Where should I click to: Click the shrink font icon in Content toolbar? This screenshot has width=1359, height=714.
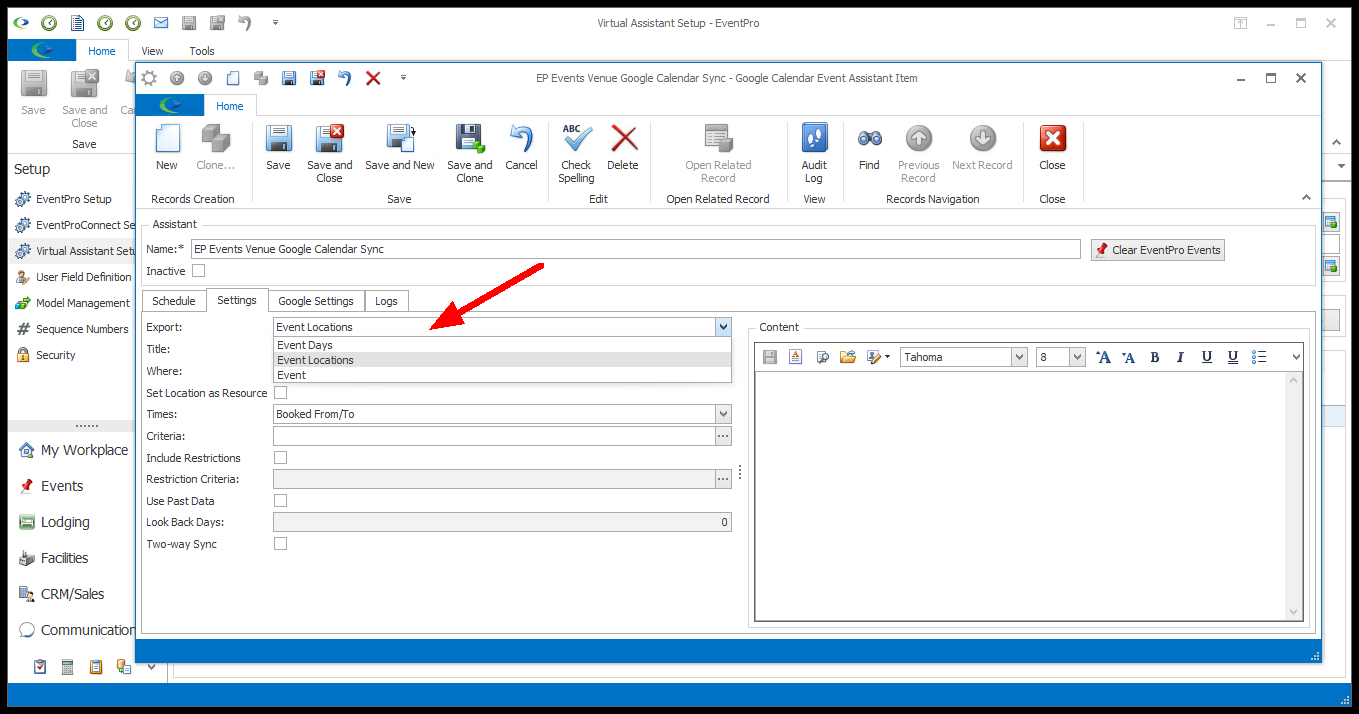(1129, 357)
